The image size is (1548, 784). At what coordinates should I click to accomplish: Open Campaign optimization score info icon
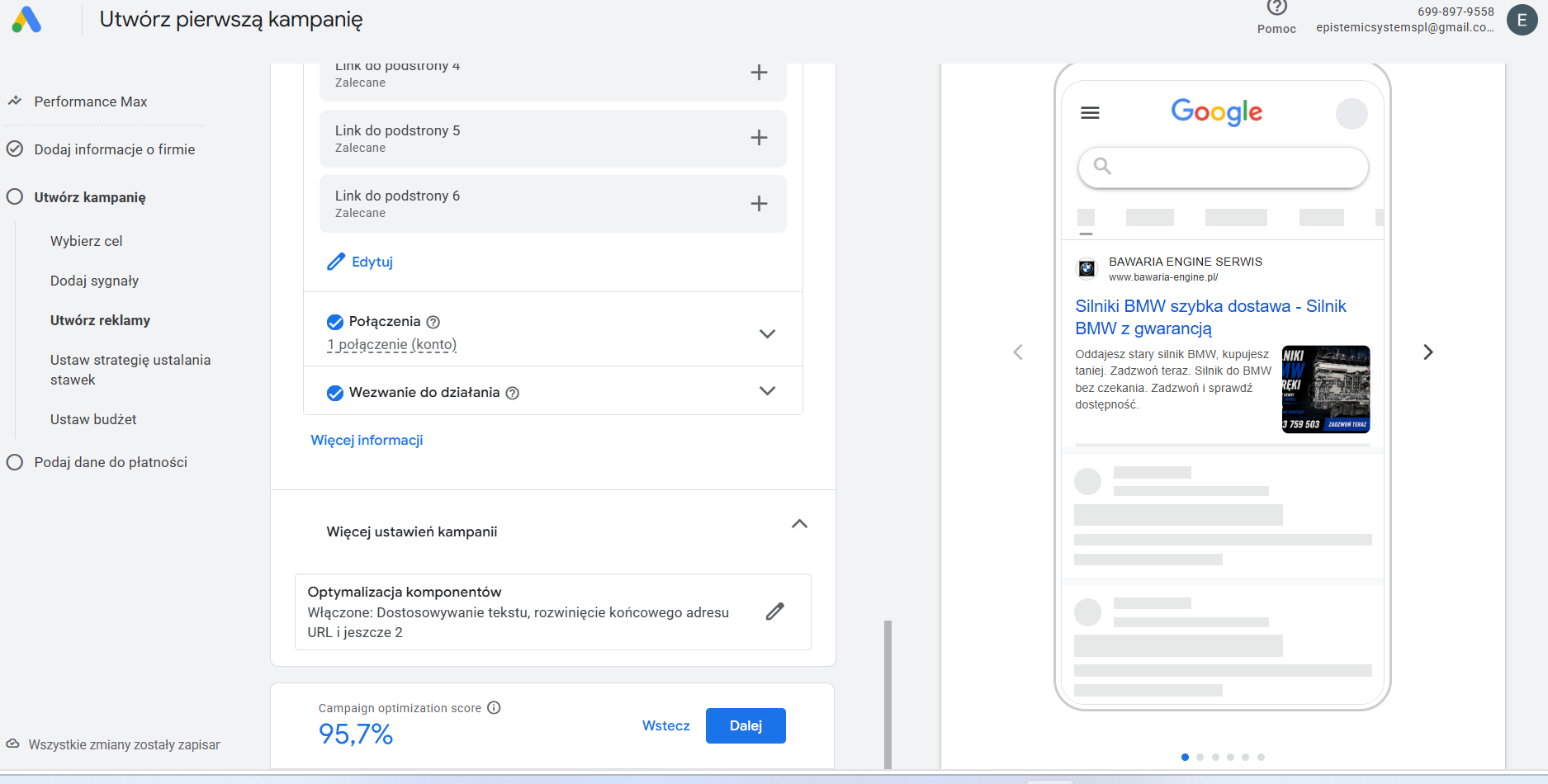494,707
